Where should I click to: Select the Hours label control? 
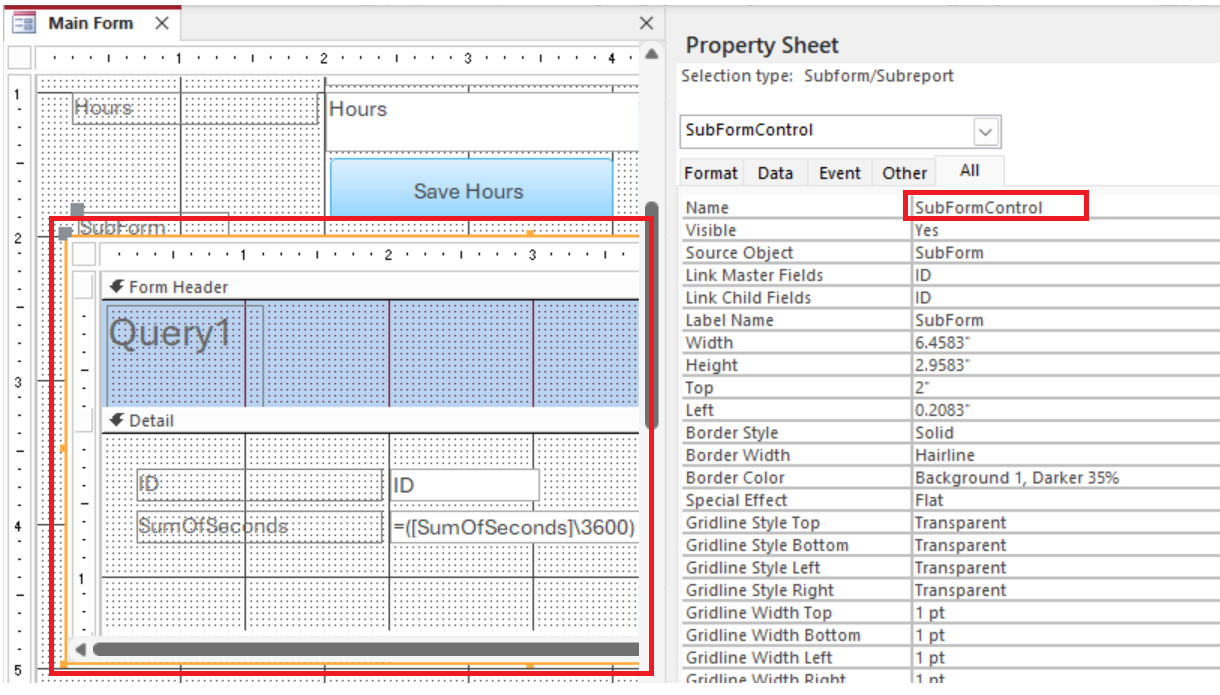pyautogui.click(x=196, y=109)
